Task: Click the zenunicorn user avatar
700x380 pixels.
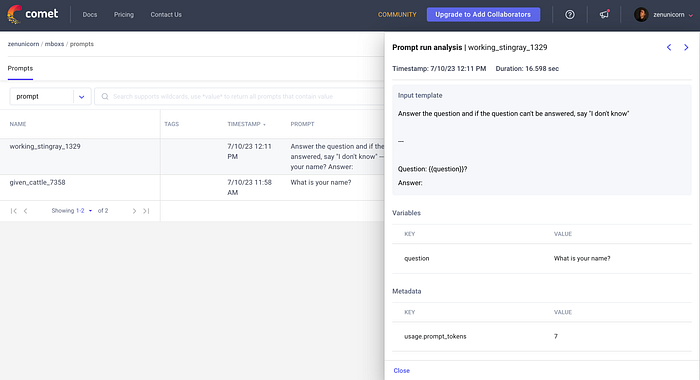Action: pyautogui.click(x=641, y=15)
